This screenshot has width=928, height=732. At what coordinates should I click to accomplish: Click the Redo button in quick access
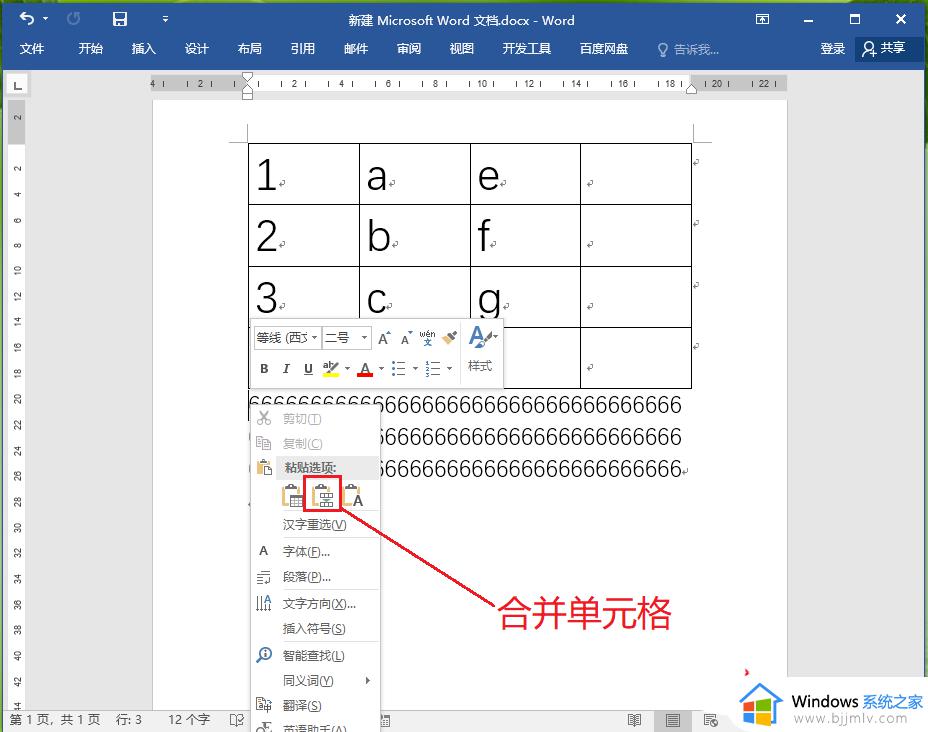pos(73,19)
